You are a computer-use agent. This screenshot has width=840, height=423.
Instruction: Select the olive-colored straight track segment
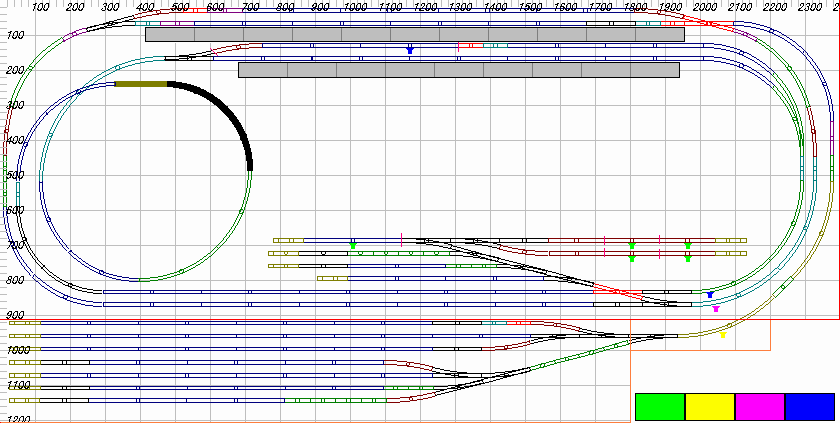tap(141, 84)
